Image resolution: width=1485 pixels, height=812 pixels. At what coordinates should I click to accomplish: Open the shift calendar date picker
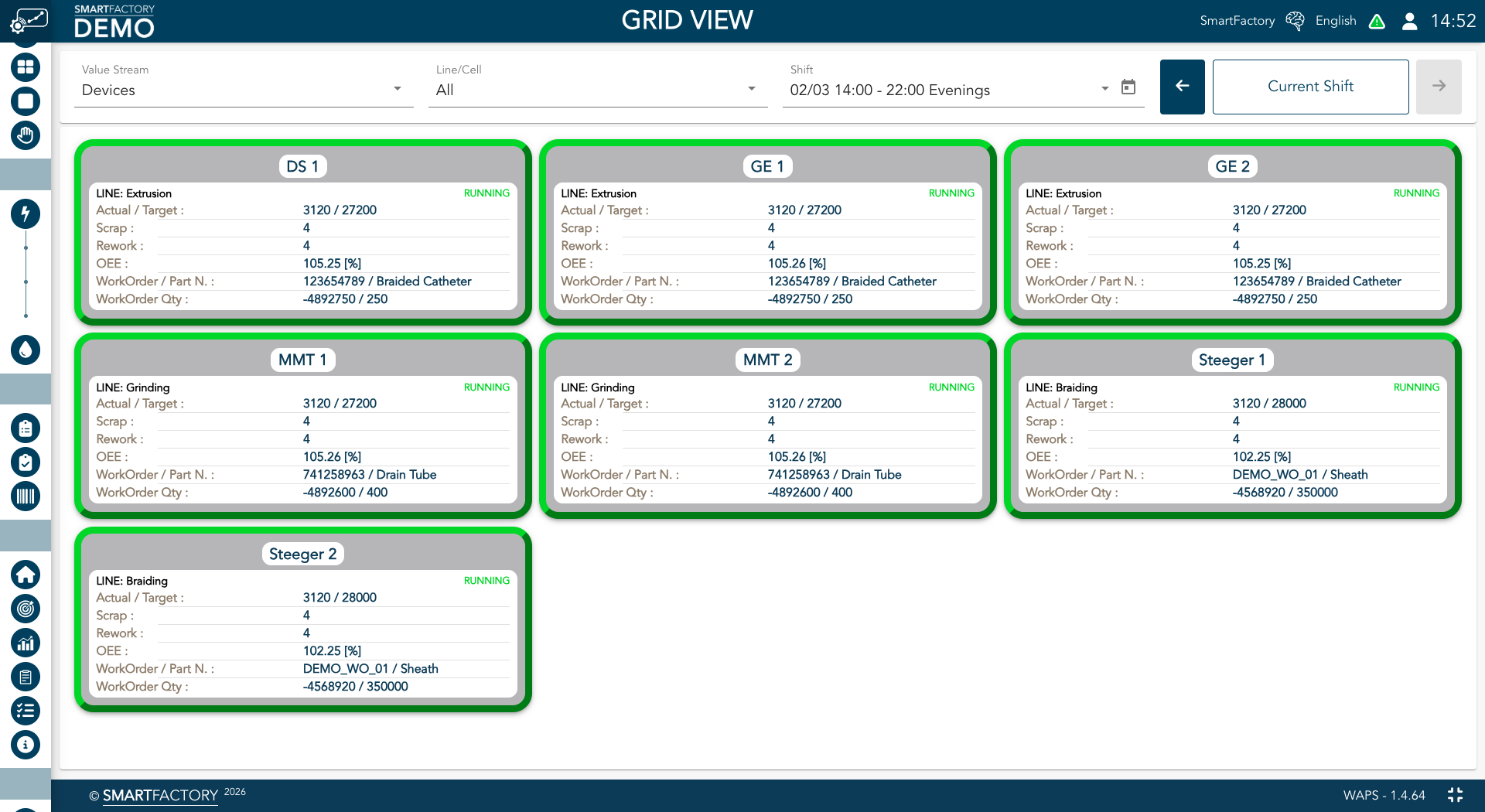tap(1128, 87)
